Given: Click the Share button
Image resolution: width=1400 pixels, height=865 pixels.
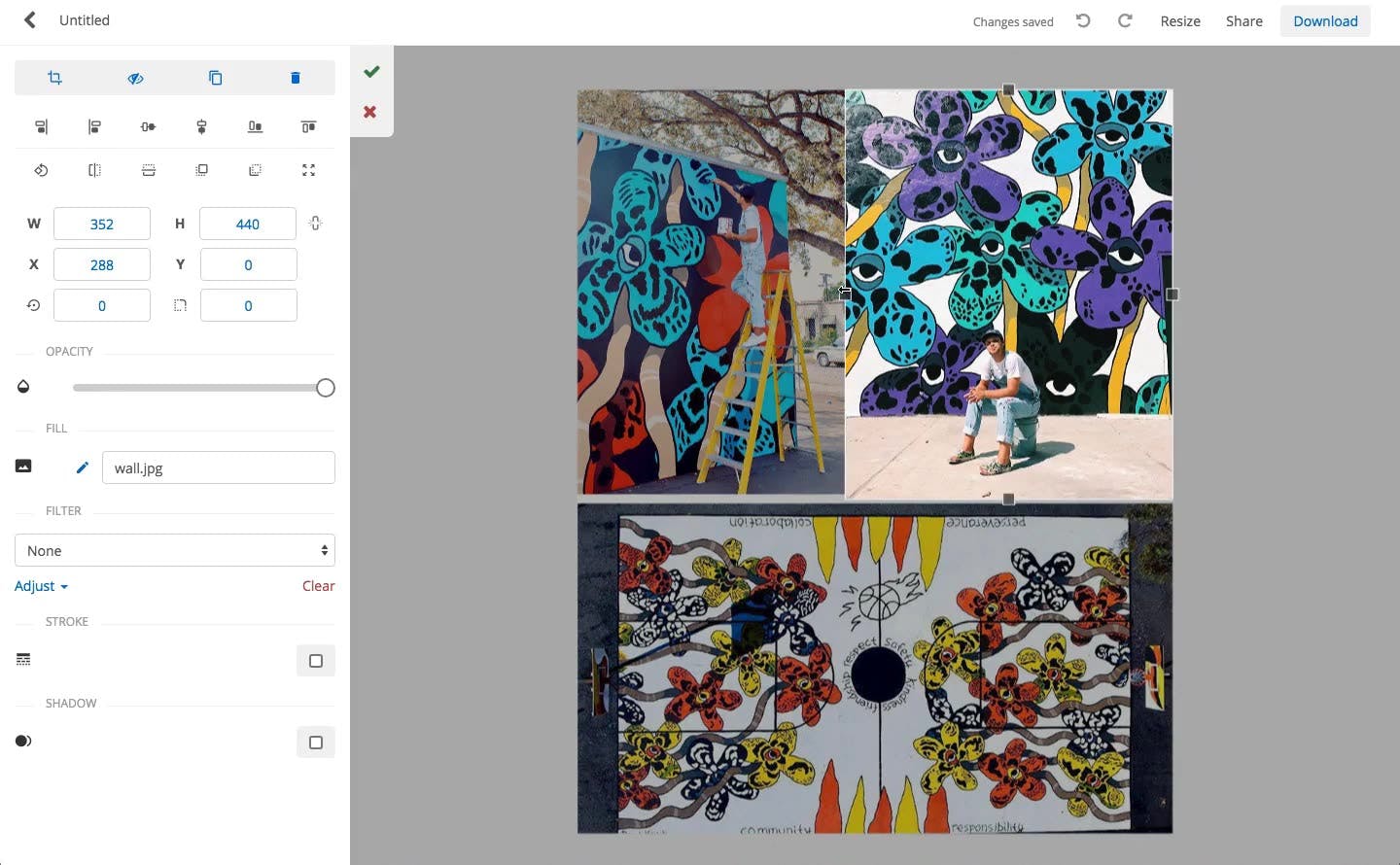Looking at the screenshot, I should pos(1244,21).
